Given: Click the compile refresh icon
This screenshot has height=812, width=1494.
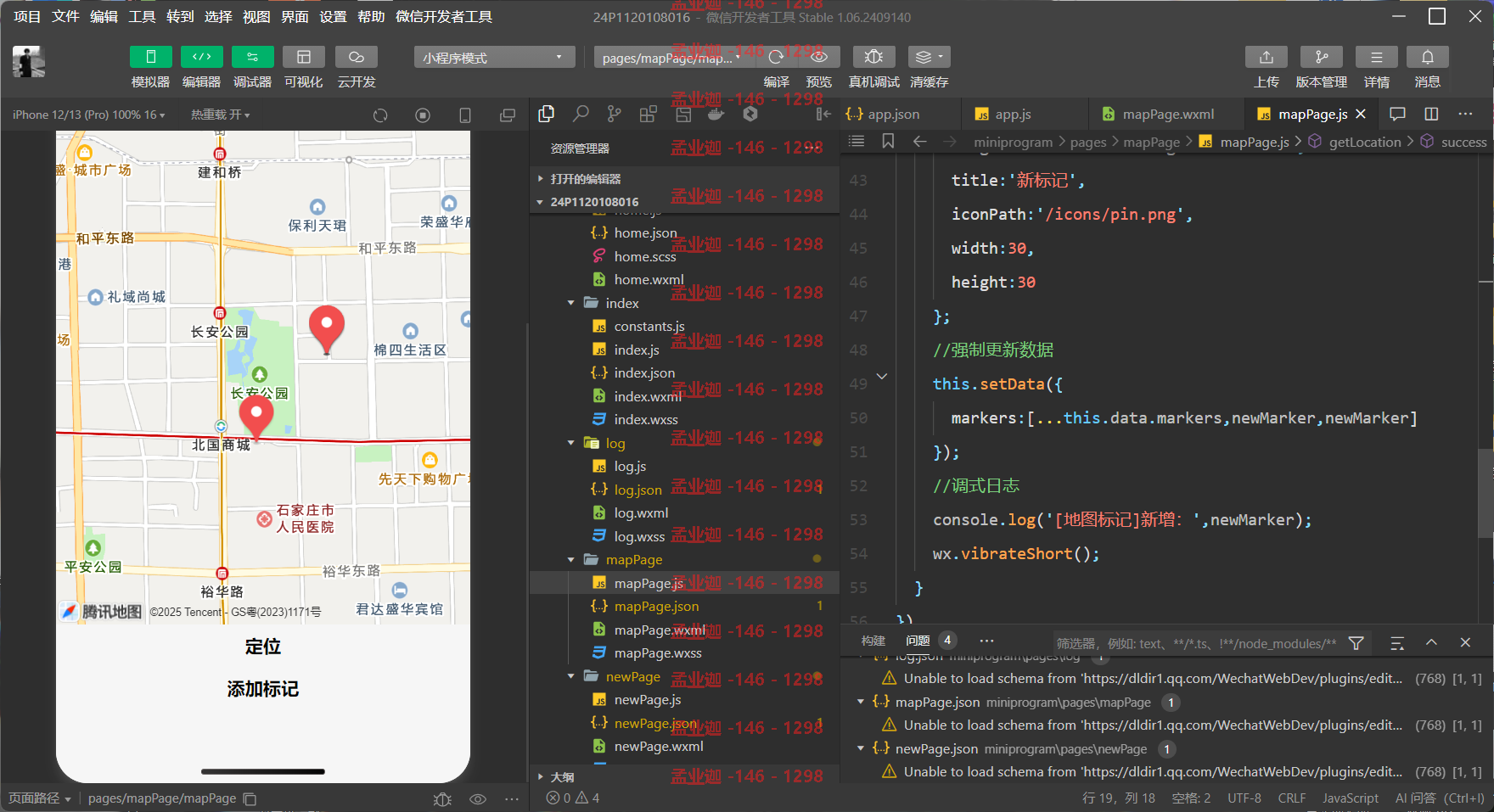Looking at the screenshot, I should pos(776,57).
